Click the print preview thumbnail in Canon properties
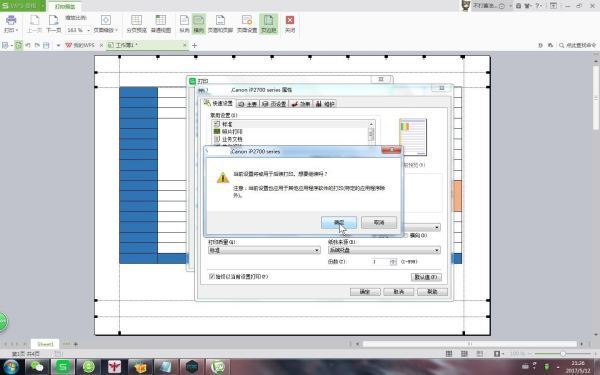The width and height of the screenshot is (600, 375). [x=413, y=137]
